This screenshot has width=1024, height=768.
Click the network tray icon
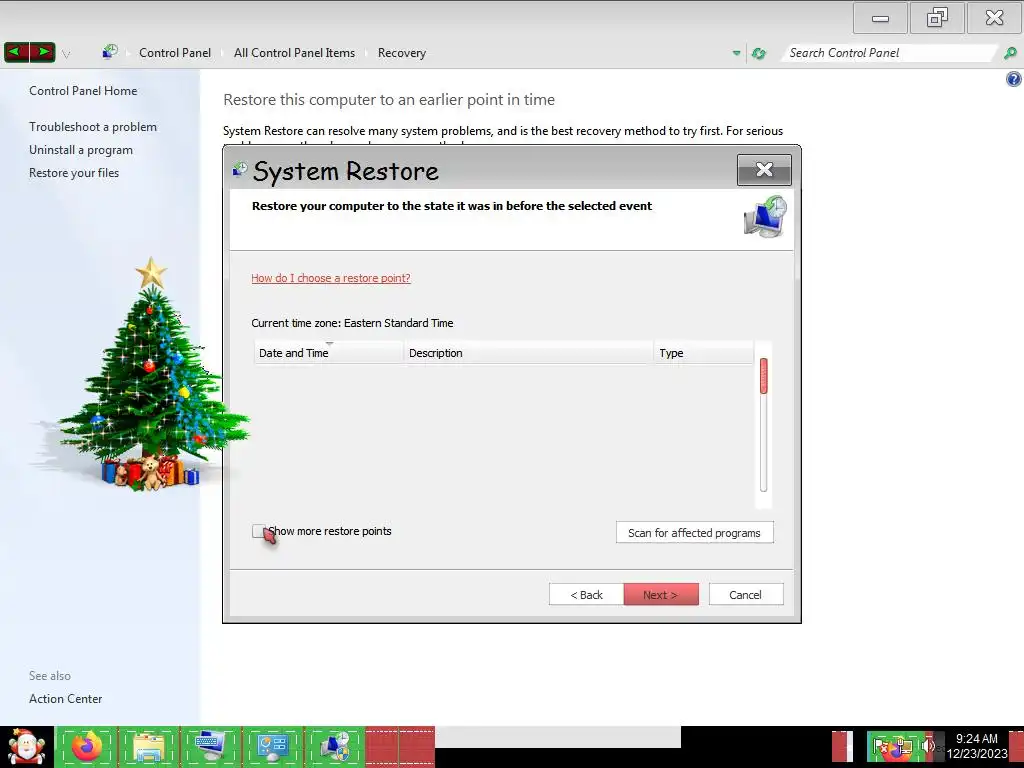(x=904, y=746)
